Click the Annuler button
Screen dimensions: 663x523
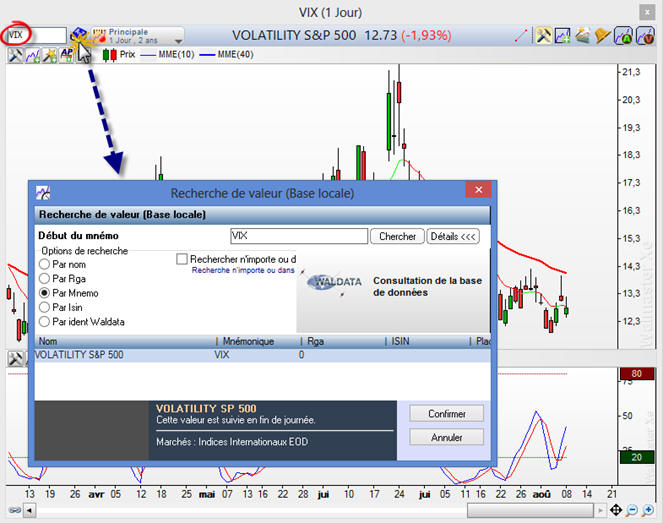click(447, 438)
